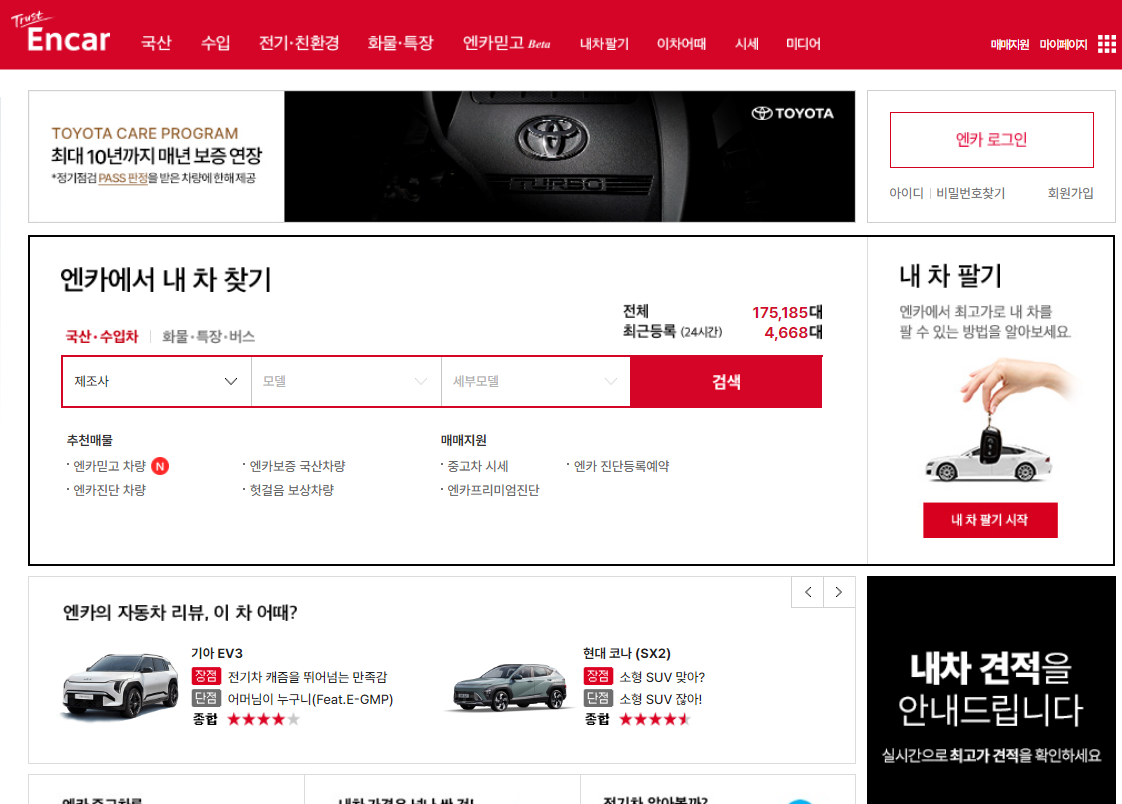
Task: Click the 엔카 로그인 button
Action: coord(992,139)
